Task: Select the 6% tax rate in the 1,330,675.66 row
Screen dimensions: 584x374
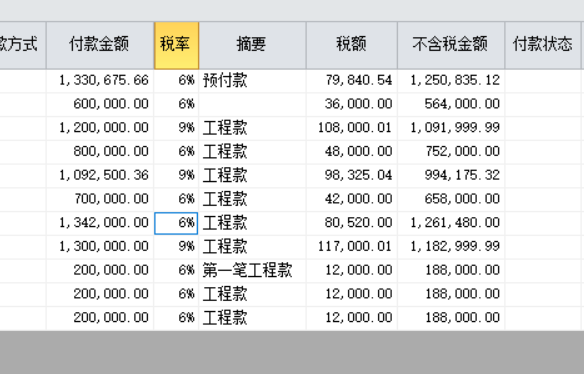Action: tap(176, 80)
